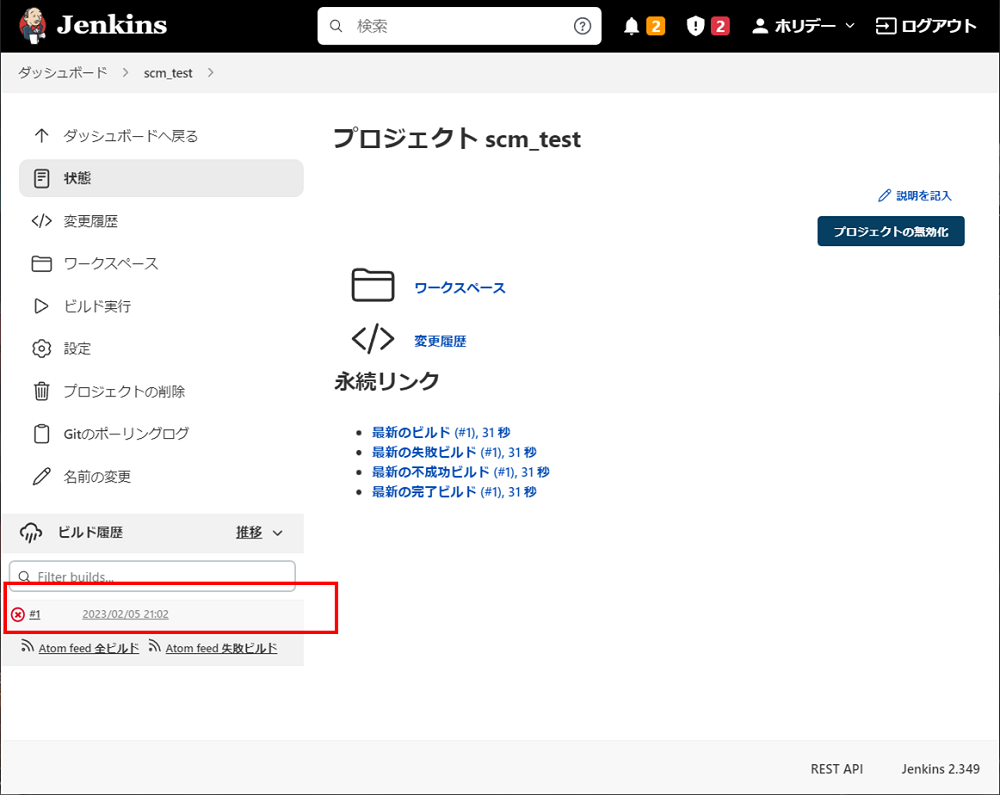Click the logout door icon
The width and height of the screenshot is (1000, 795).
click(x=885, y=26)
